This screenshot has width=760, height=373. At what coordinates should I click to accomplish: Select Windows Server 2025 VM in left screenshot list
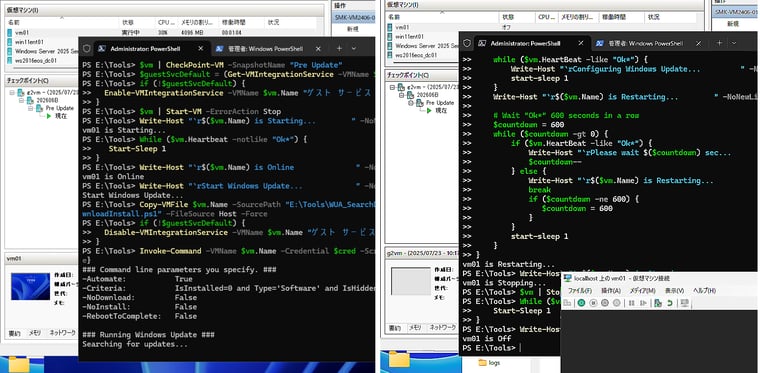click(x=43, y=51)
